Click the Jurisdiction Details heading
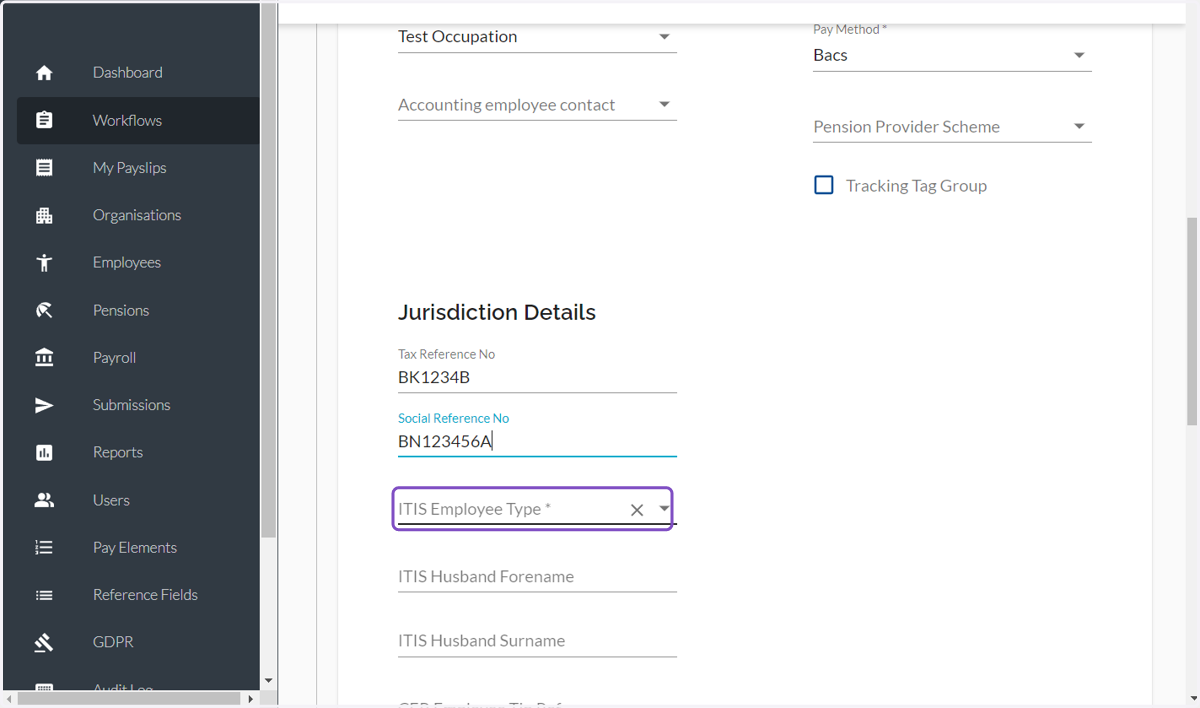Viewport: 1200px width, 708px height. (x=497, y=312)
